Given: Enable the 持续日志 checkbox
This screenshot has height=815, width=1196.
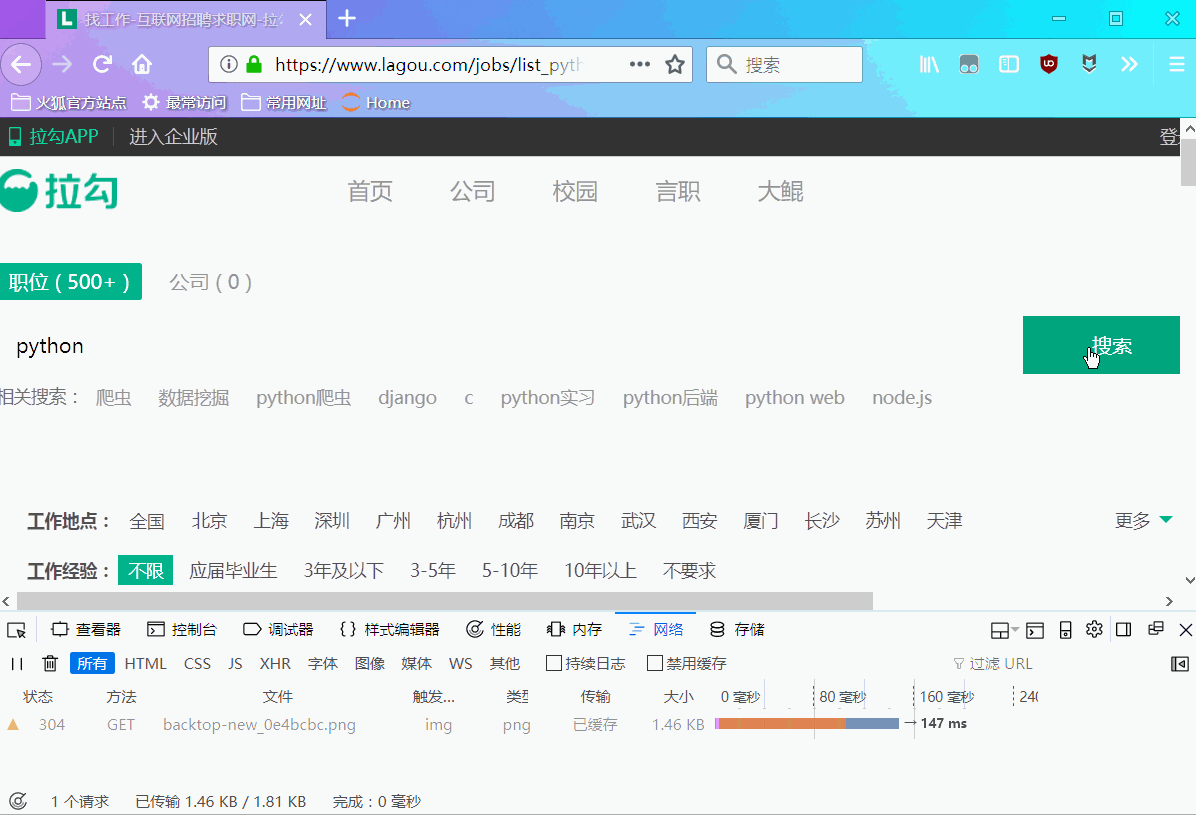Looking at the screenshot, I should (x=553, y=662).
